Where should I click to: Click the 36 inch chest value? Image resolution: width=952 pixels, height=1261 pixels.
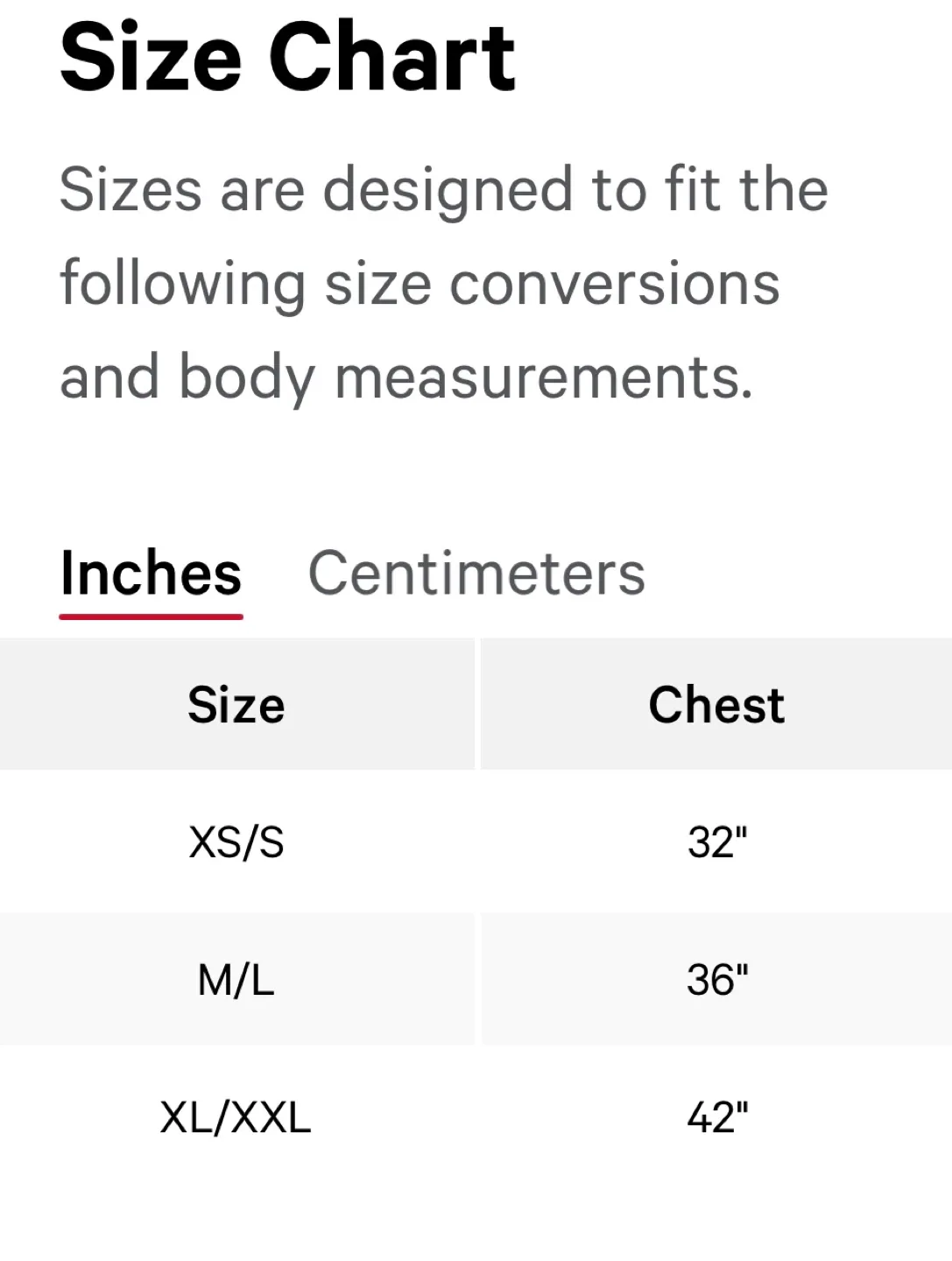(715, 980)
